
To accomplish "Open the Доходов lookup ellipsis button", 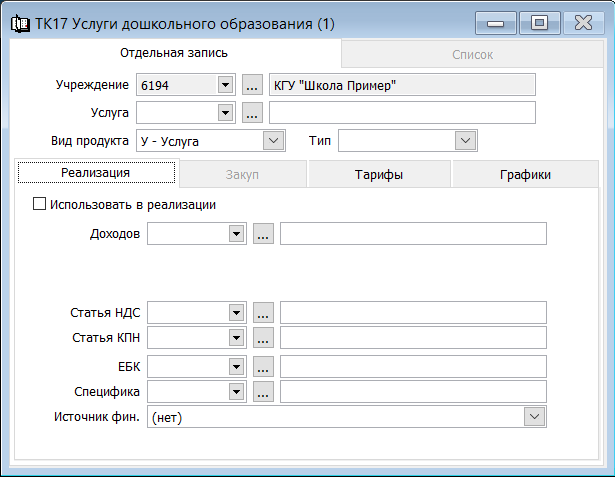I will tap(263, 234).
